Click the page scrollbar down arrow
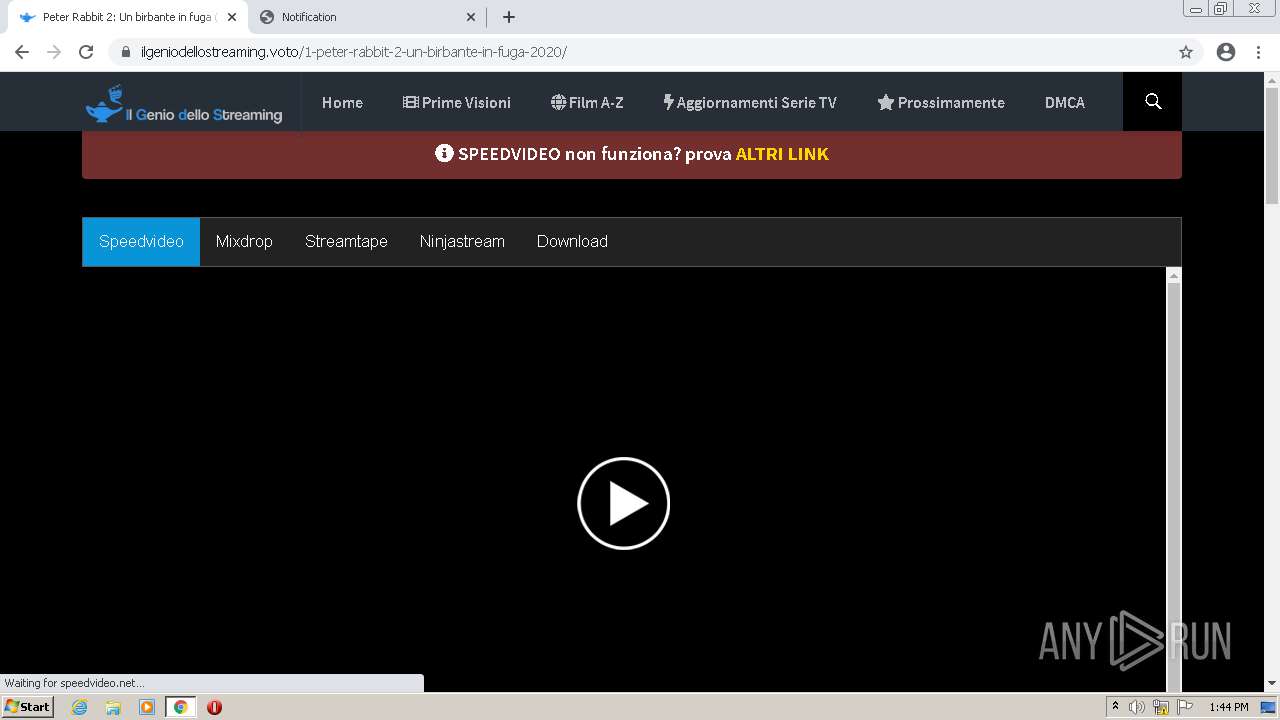 pos(1272,684)
